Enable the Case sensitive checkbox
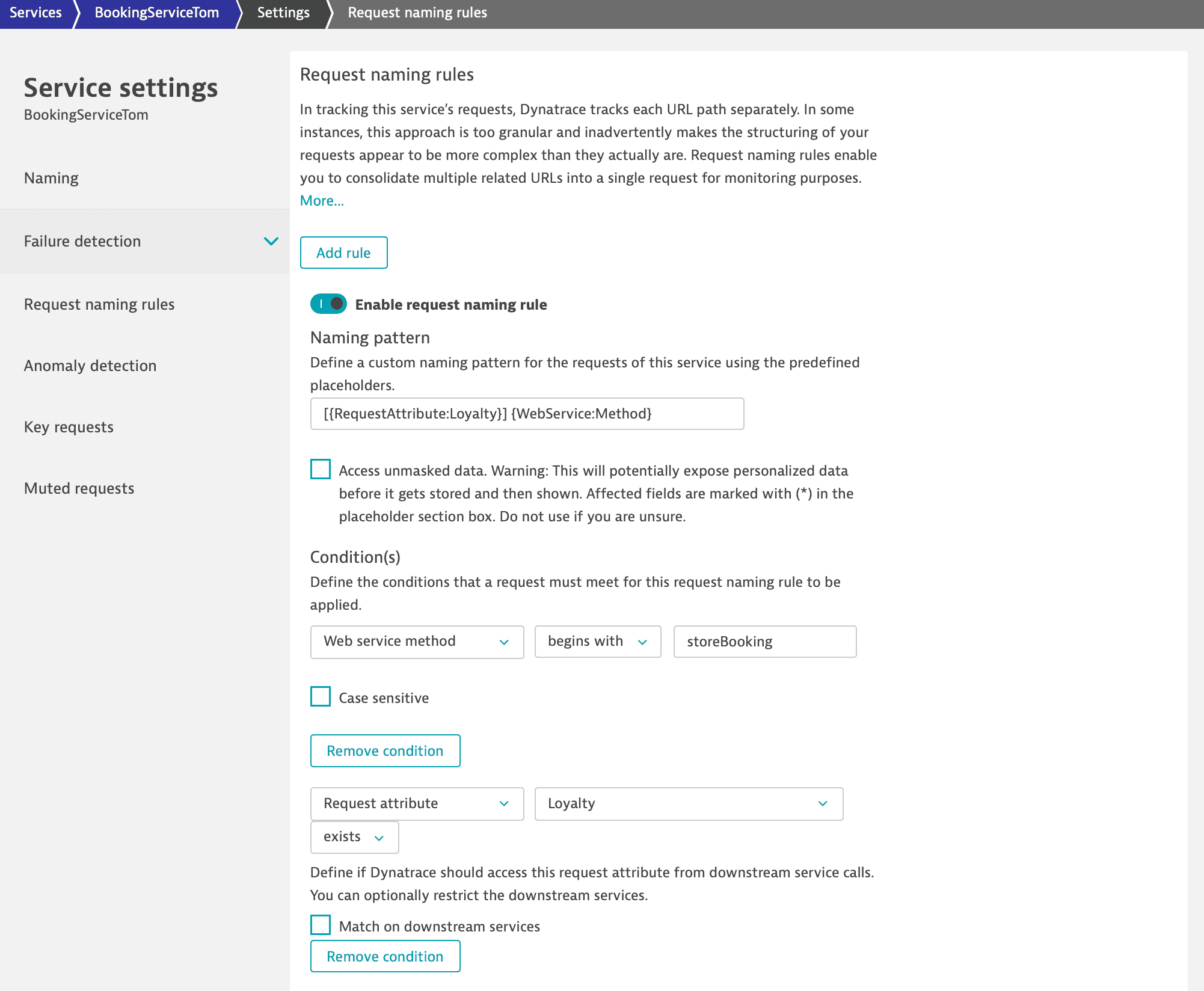The height and width of the screenshot is (991, 1204). (321, 696)
